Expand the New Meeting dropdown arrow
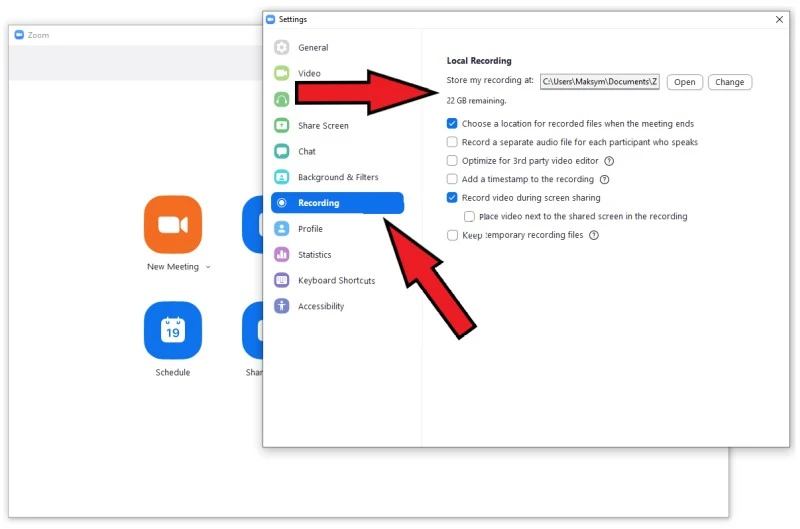Image resolution: width=800 pixels, height=529 pixels. pyautogui.click(x=209, y=268)
